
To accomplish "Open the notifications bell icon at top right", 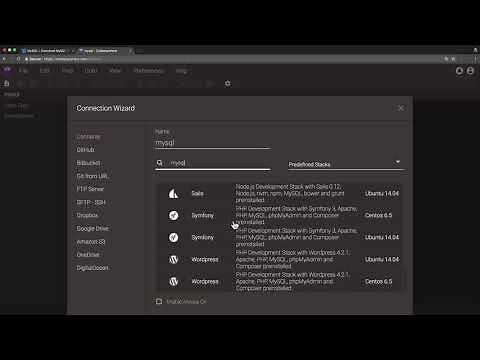I will coord(459,71).
